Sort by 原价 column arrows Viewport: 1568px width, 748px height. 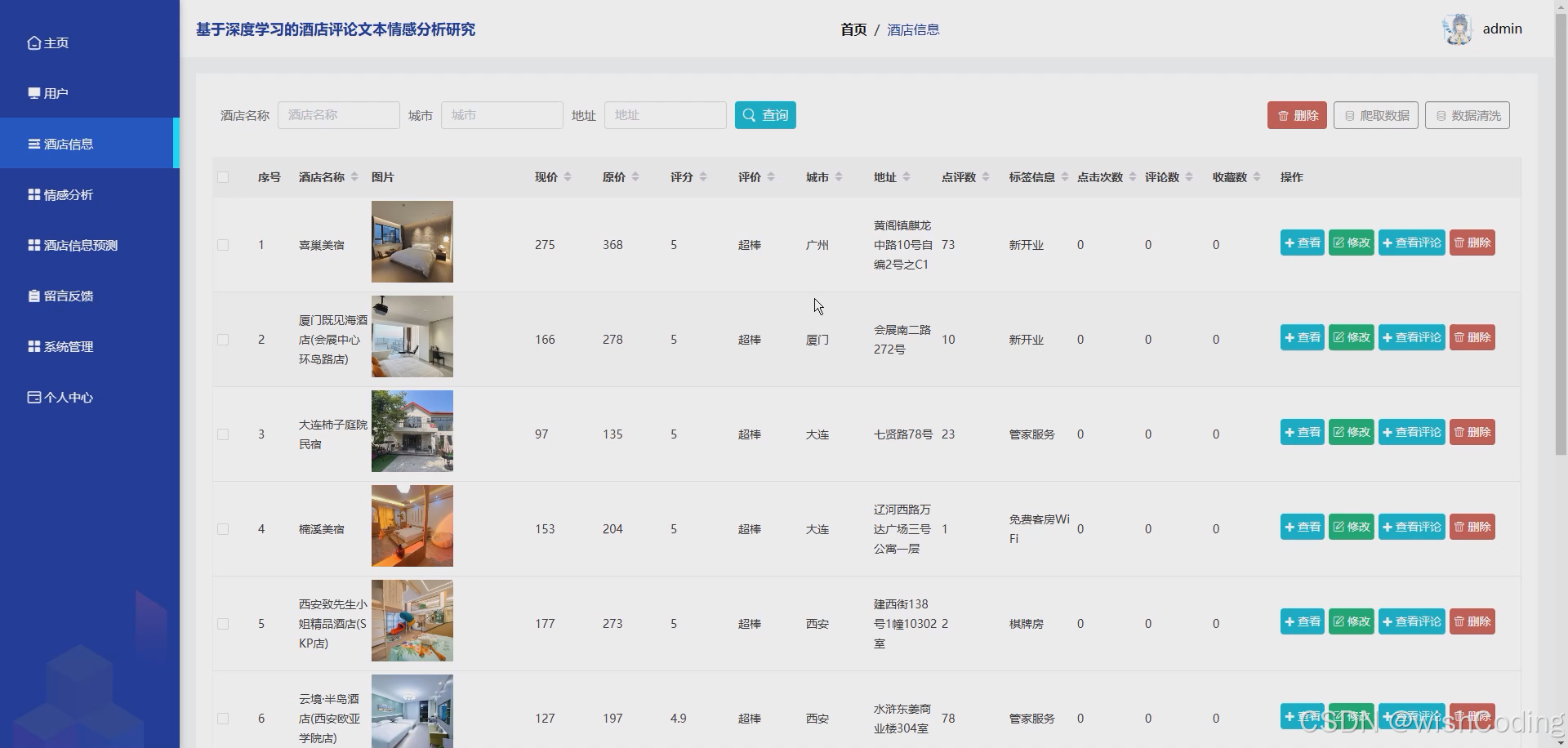point(635,177)
